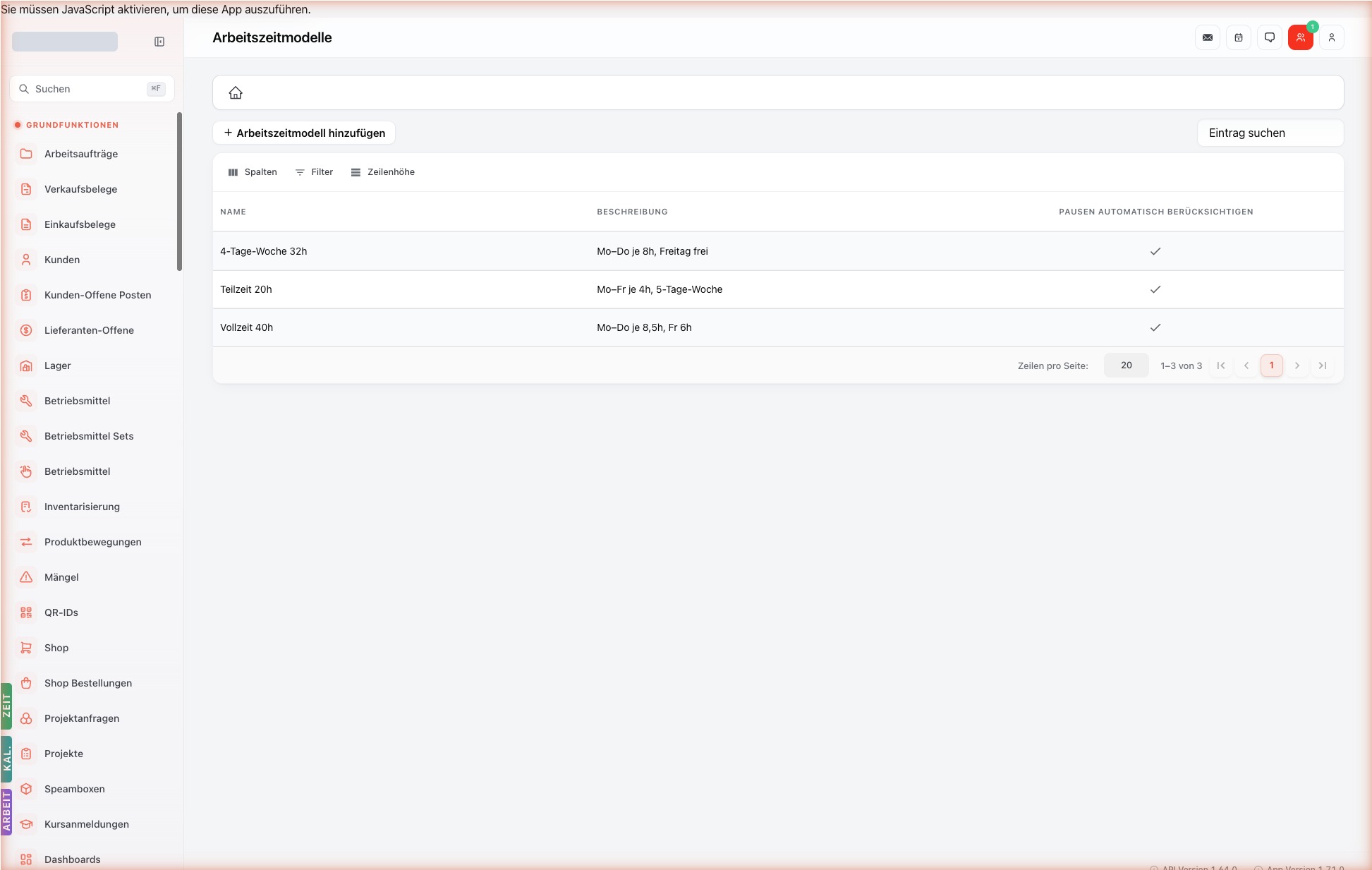Toggle pause checkmark for Teilzeit 20h

click(1155, 289)
